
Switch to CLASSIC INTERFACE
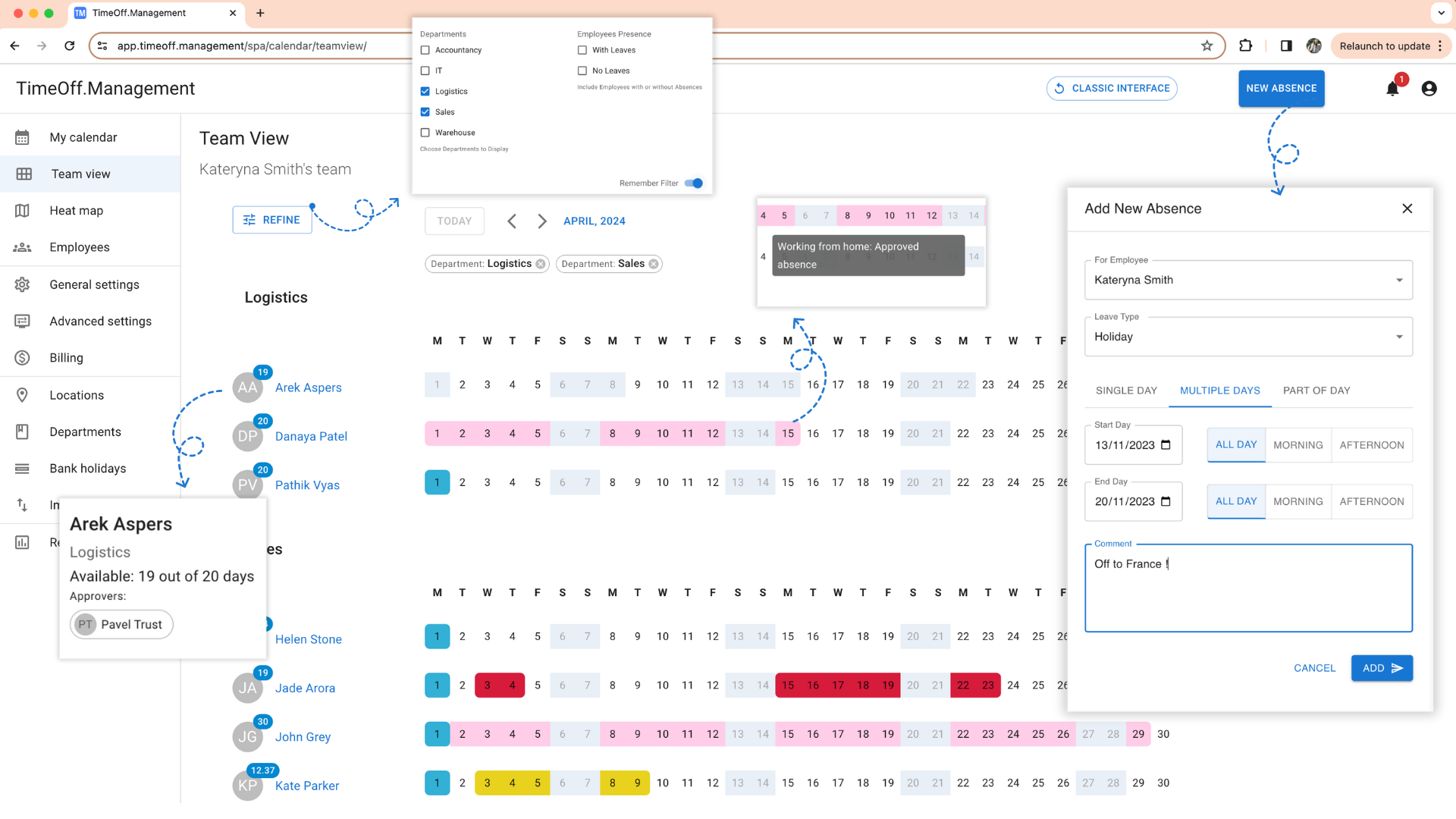(1112, 88)
